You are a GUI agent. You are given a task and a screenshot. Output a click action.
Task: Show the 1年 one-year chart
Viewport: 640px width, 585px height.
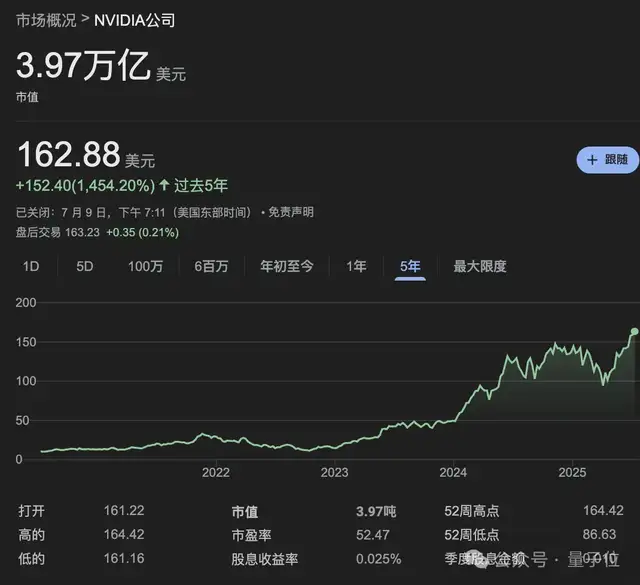356,266
